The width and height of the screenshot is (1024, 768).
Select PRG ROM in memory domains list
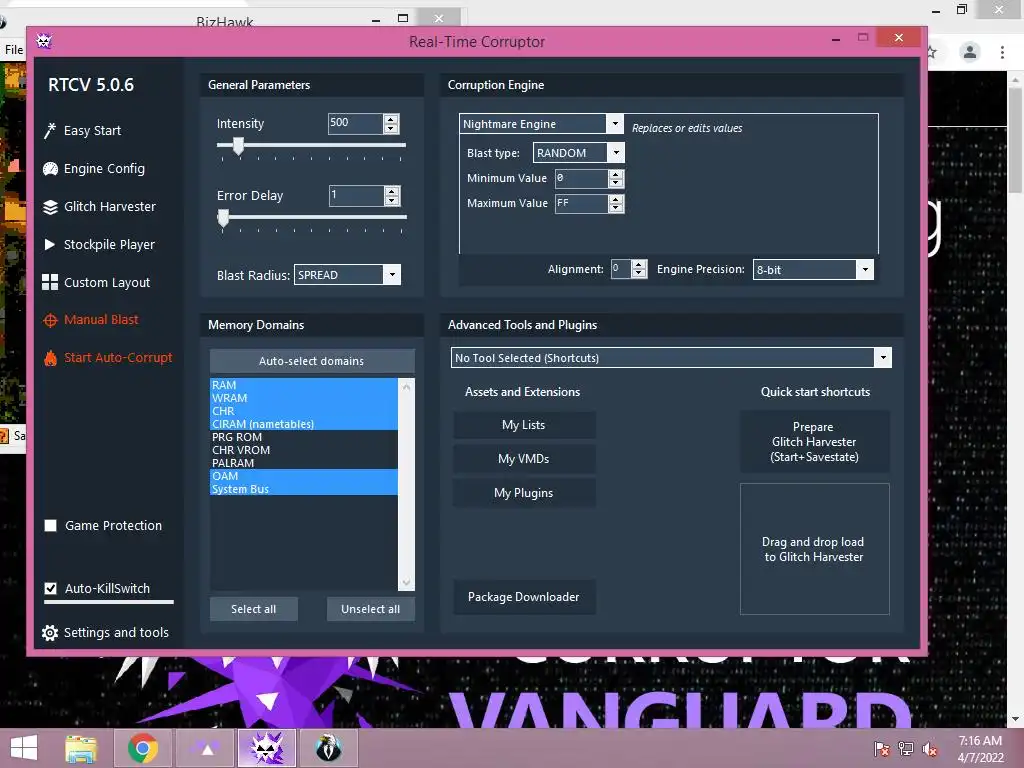304,437
